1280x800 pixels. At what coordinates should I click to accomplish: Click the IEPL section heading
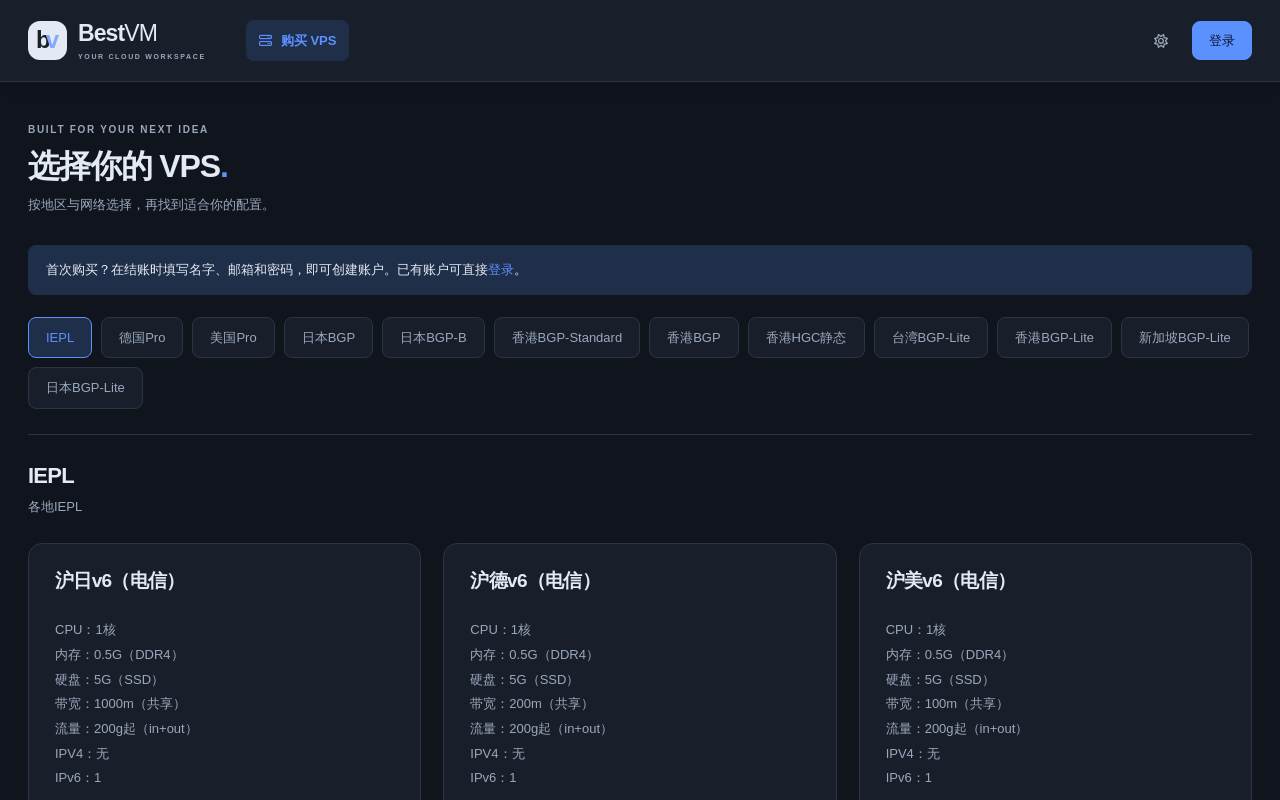(51, 476)
